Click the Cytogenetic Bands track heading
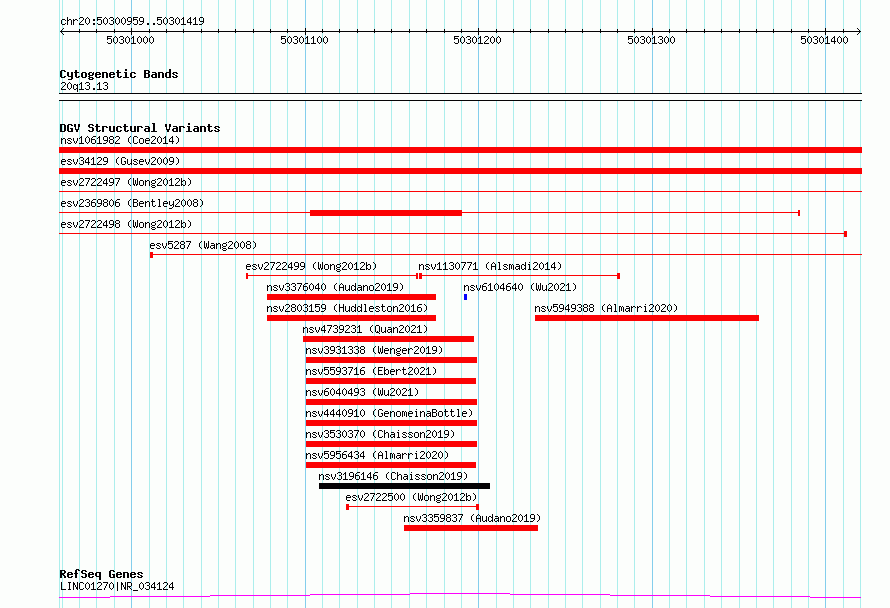The height and width of the screenshot is (608, 890). click(x=119, y=74)
